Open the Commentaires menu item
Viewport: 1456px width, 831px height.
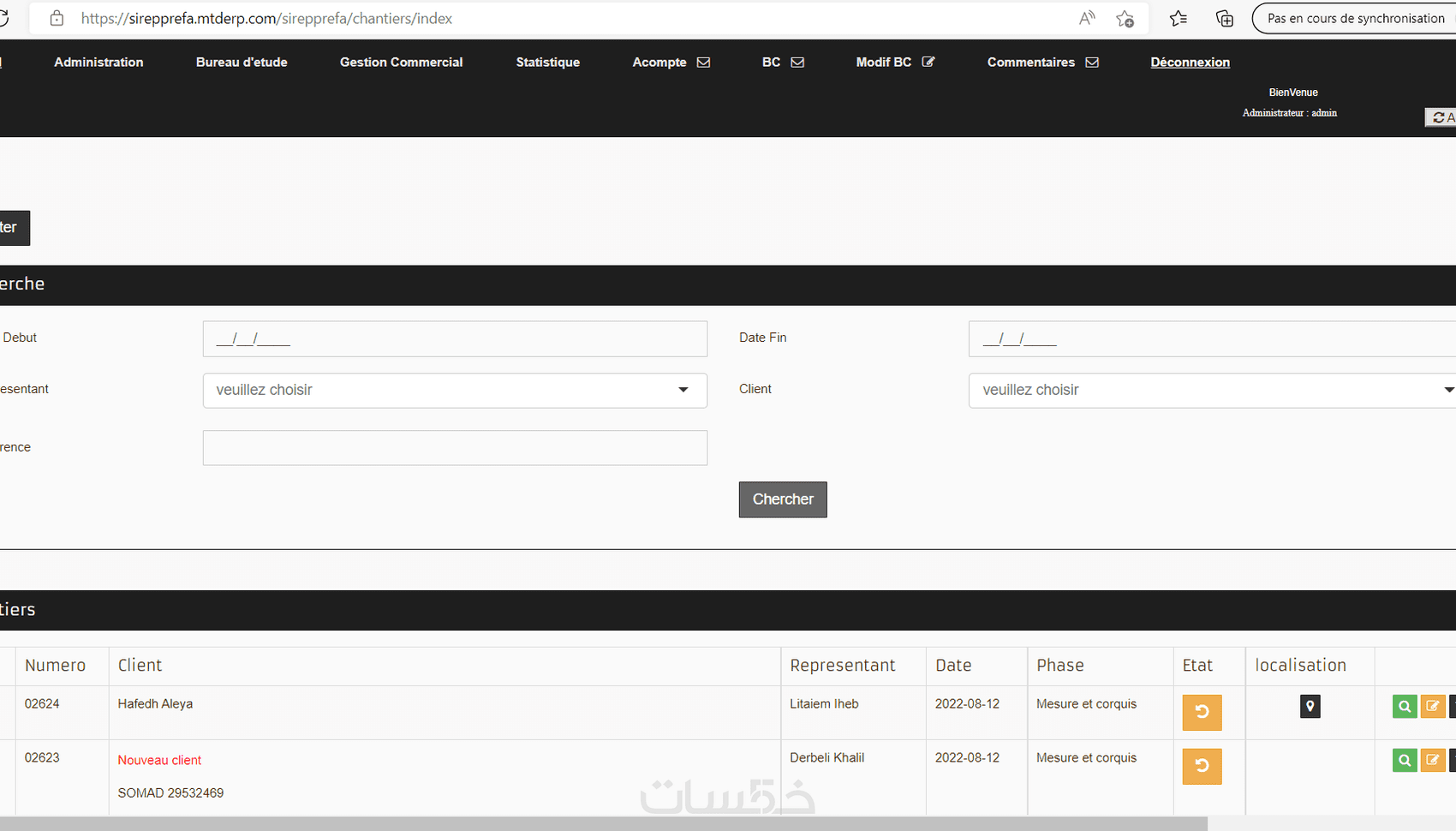[1030, 62]
